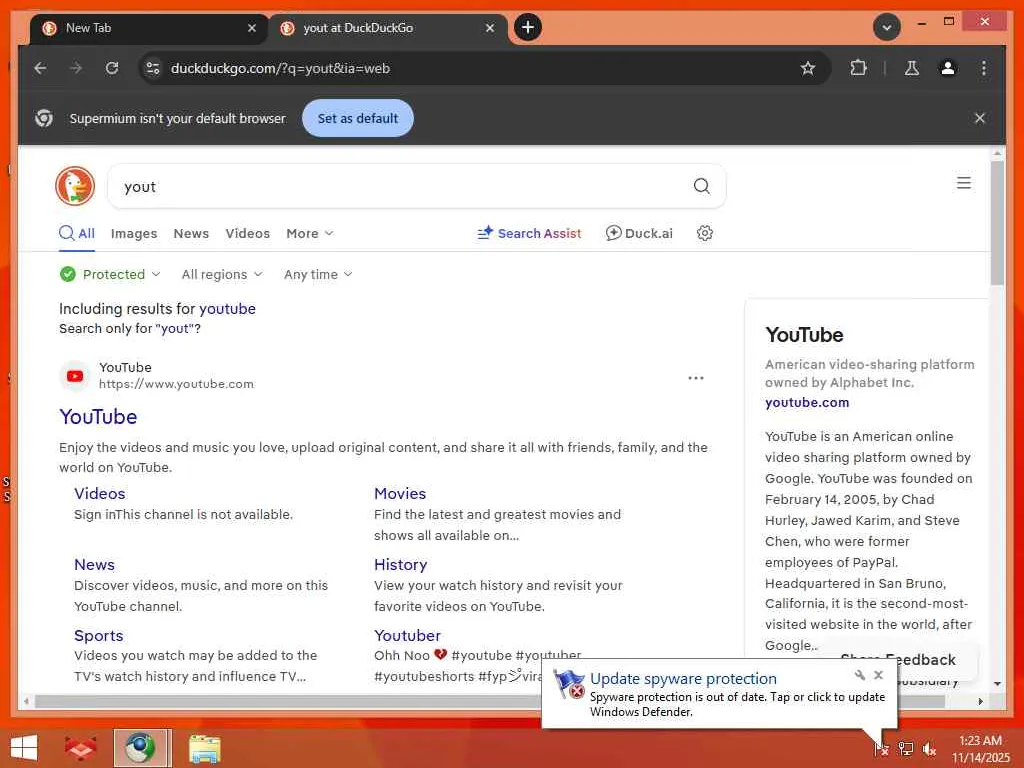View site information icon in address bar

pyautogui.click(x=153, y=68)
